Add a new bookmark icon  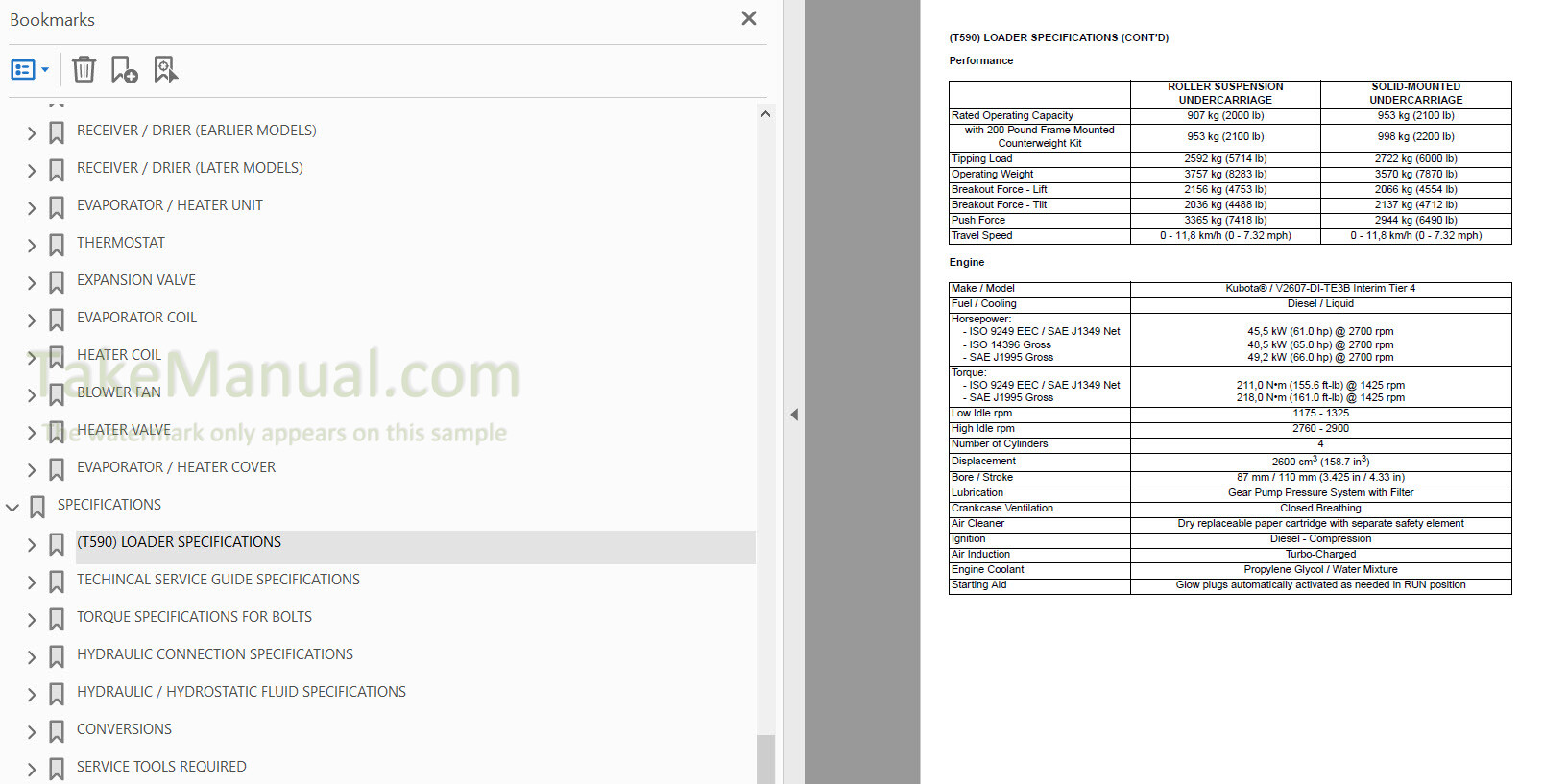click(124, 69)
